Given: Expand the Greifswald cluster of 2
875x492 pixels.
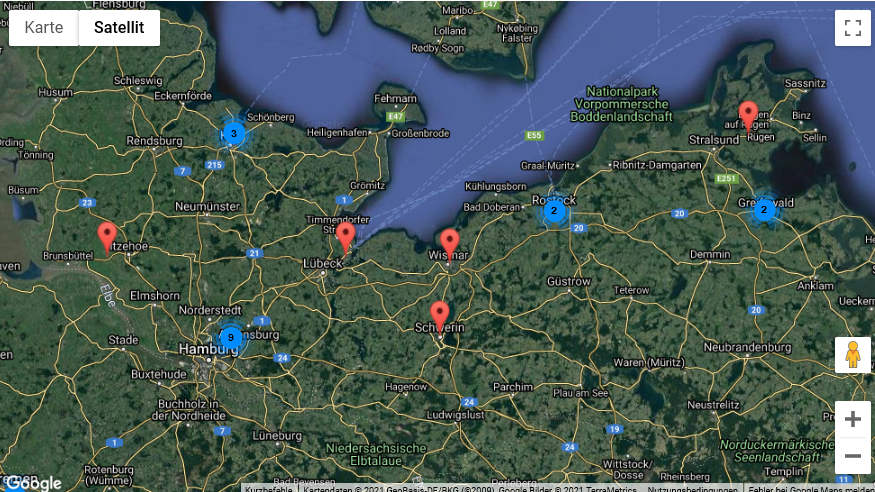Looking at the screenshot, I should pyautogui.click(x=764, y=210).
